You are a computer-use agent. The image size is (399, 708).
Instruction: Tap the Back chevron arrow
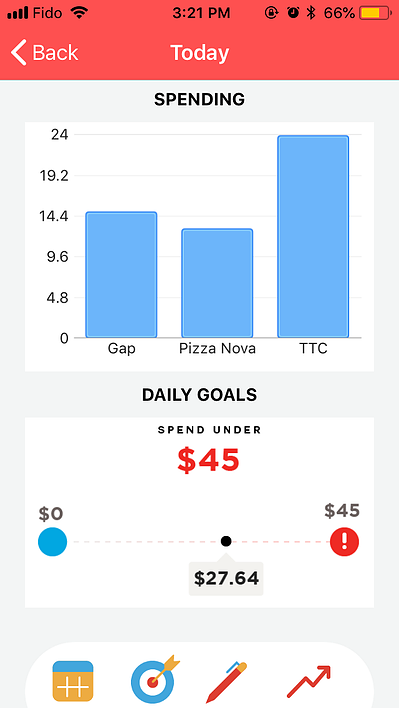tap(19, 53)
